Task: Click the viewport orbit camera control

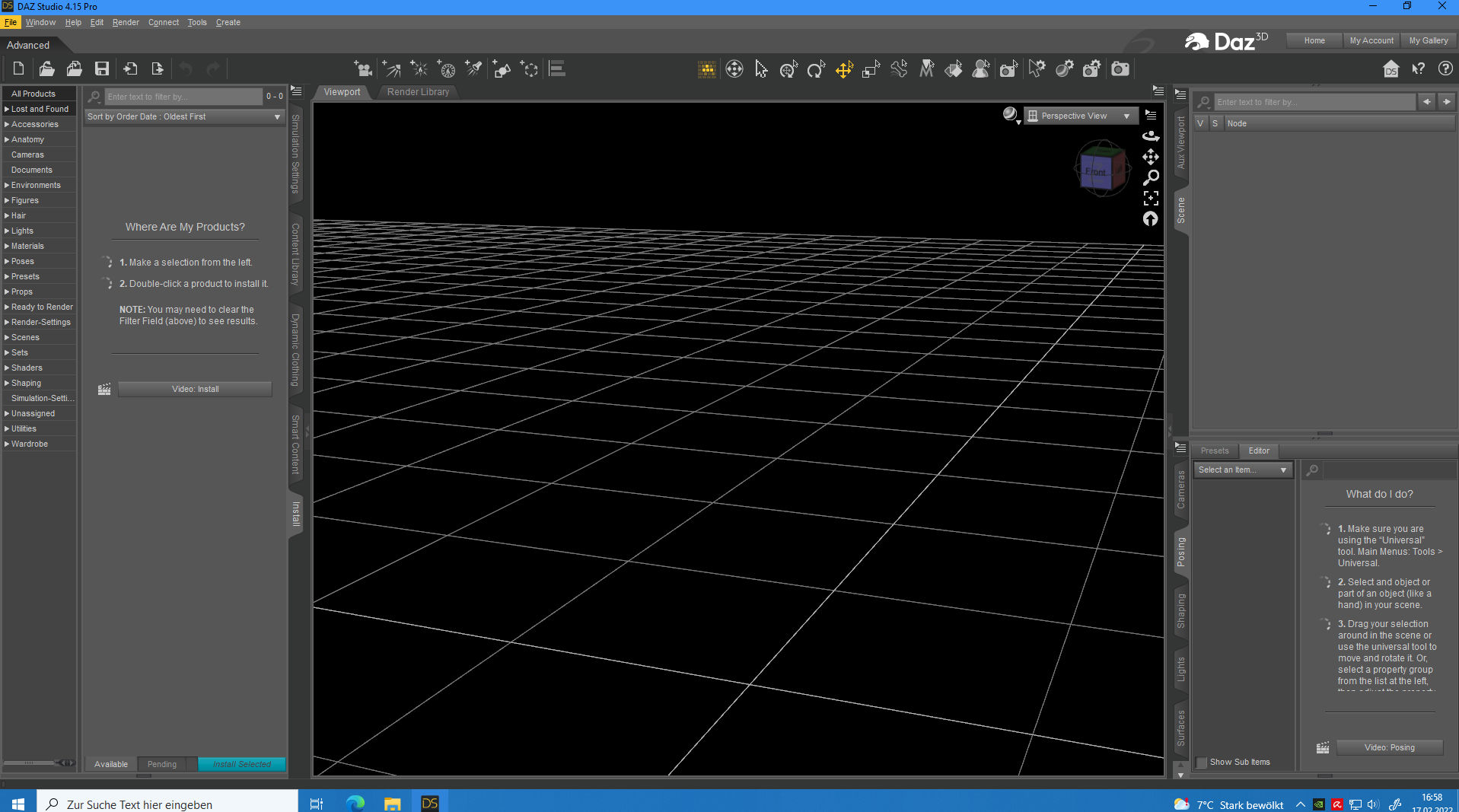Action: [1151, 135]
